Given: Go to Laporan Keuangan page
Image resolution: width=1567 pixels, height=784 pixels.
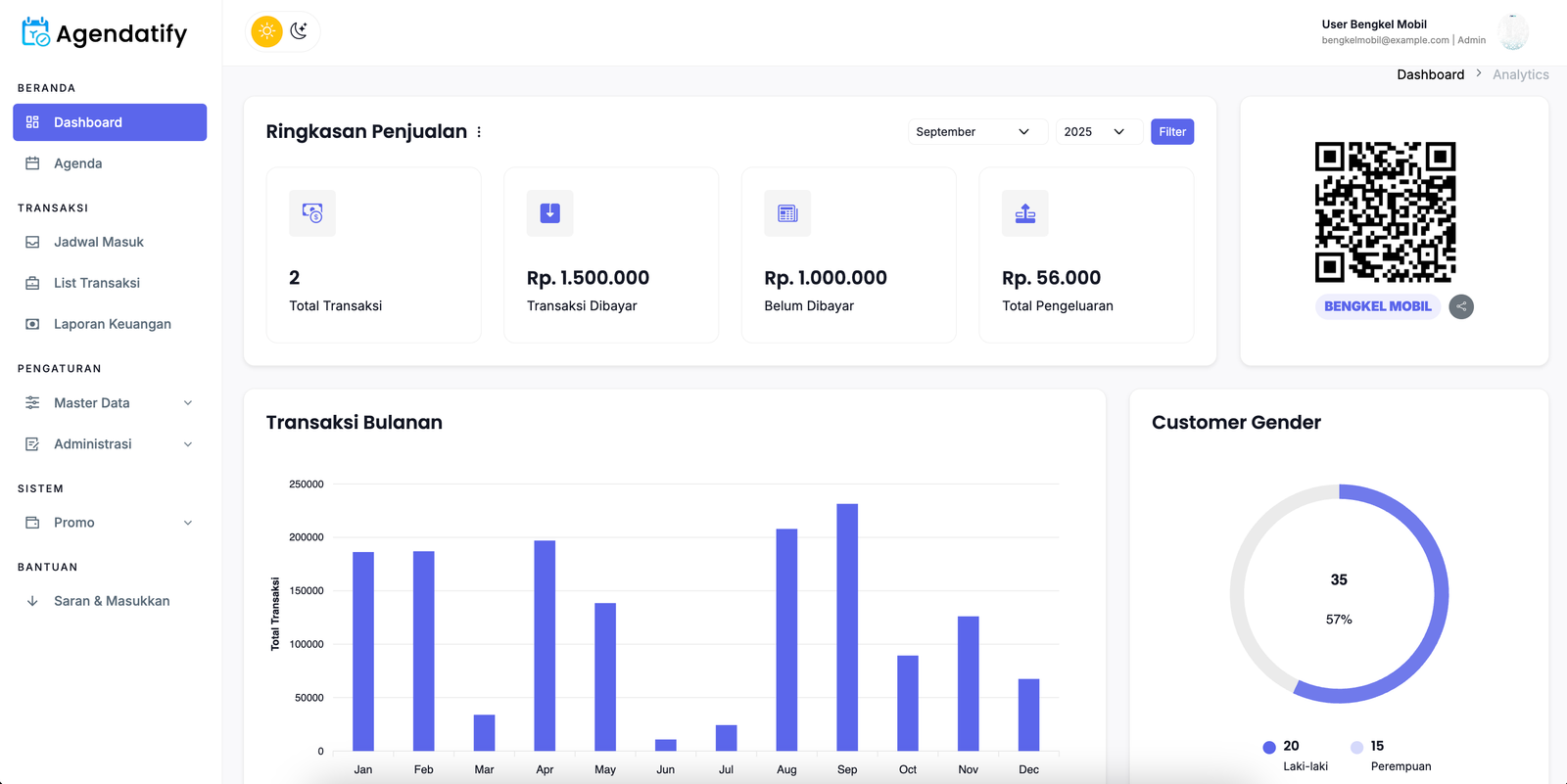Looking at the screenshot, I should click(112, 324).
